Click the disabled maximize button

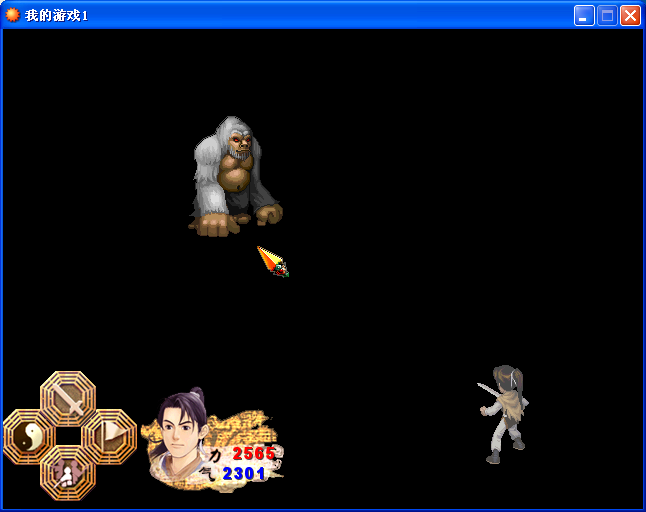(607, 16)
